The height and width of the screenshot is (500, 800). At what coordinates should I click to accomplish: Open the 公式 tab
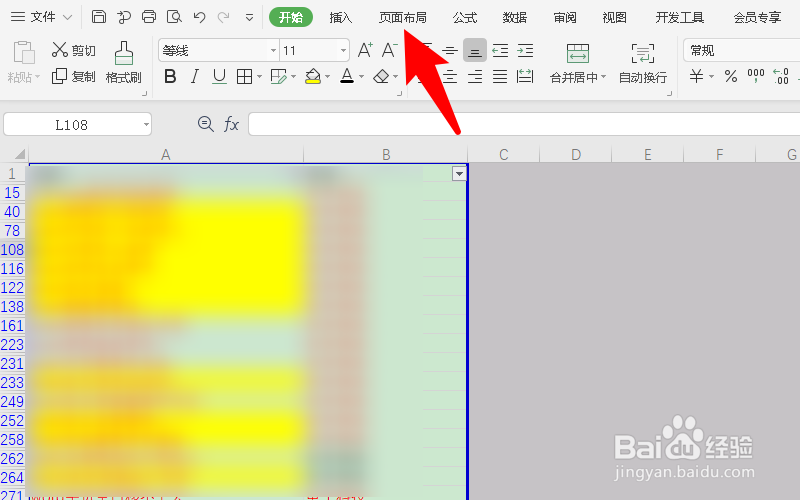pos(465,17)
